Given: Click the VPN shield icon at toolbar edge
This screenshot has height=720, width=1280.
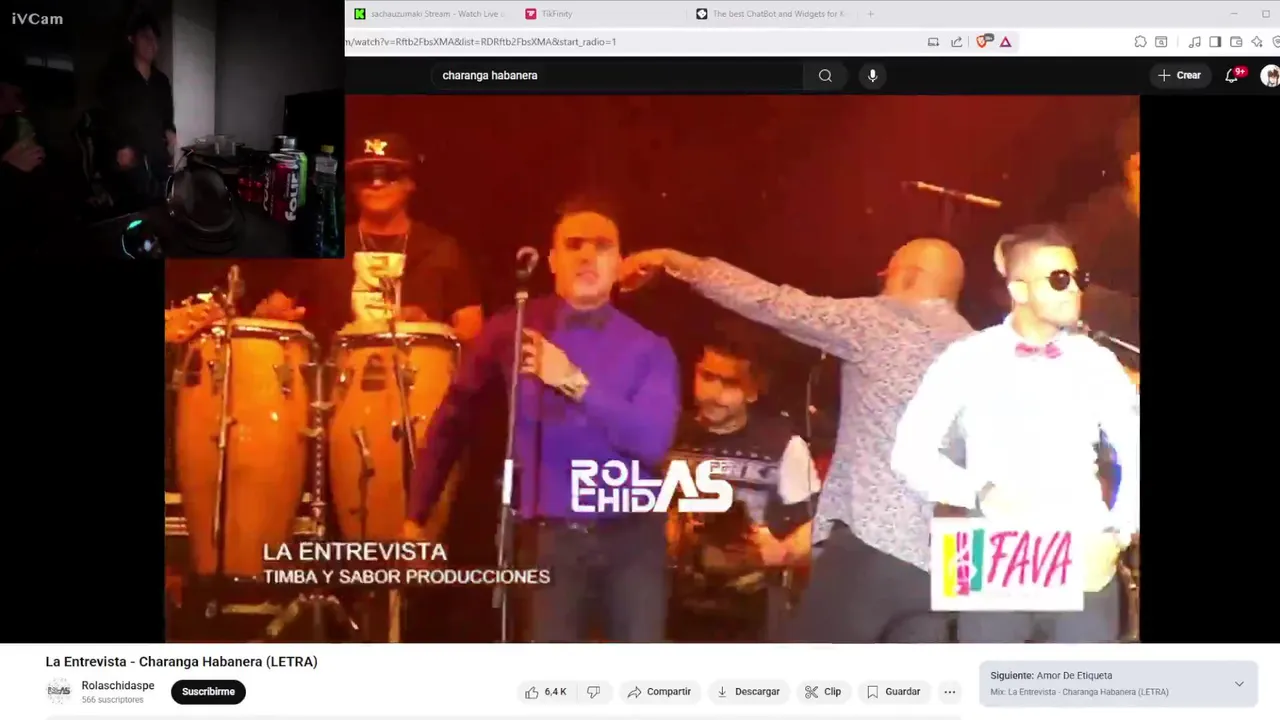Looking at the screenshot, I should 1276,42.
